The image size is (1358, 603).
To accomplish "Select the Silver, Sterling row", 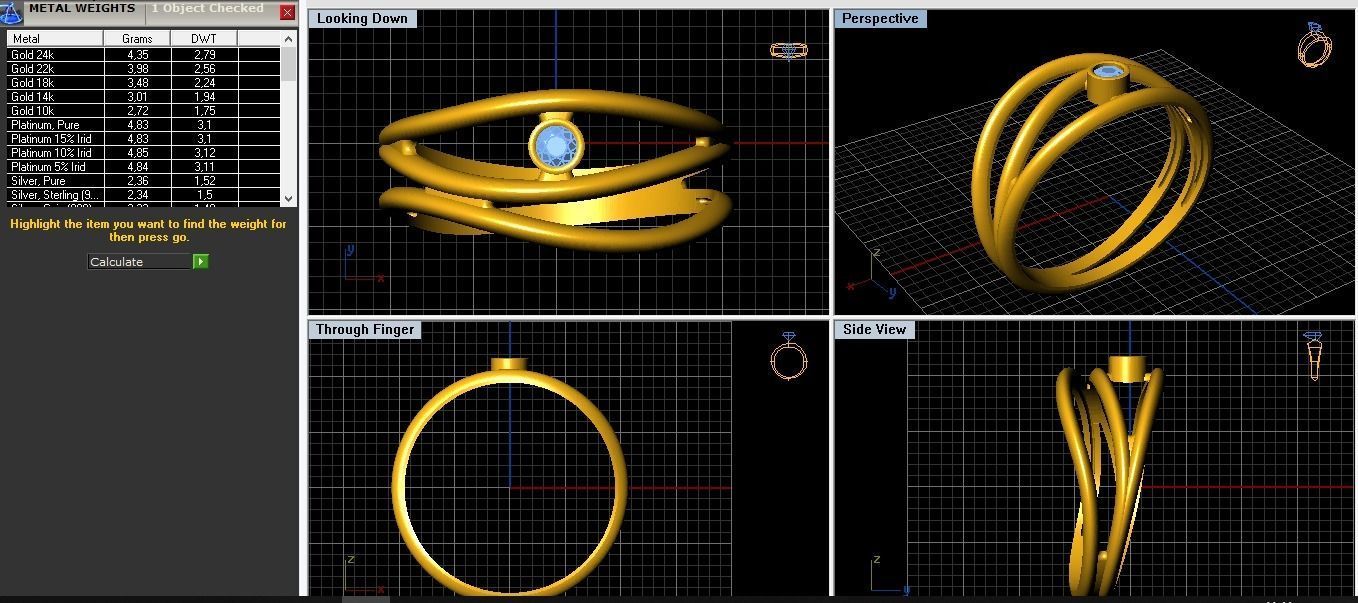I will pyautogui.click(x=144, y=195).
